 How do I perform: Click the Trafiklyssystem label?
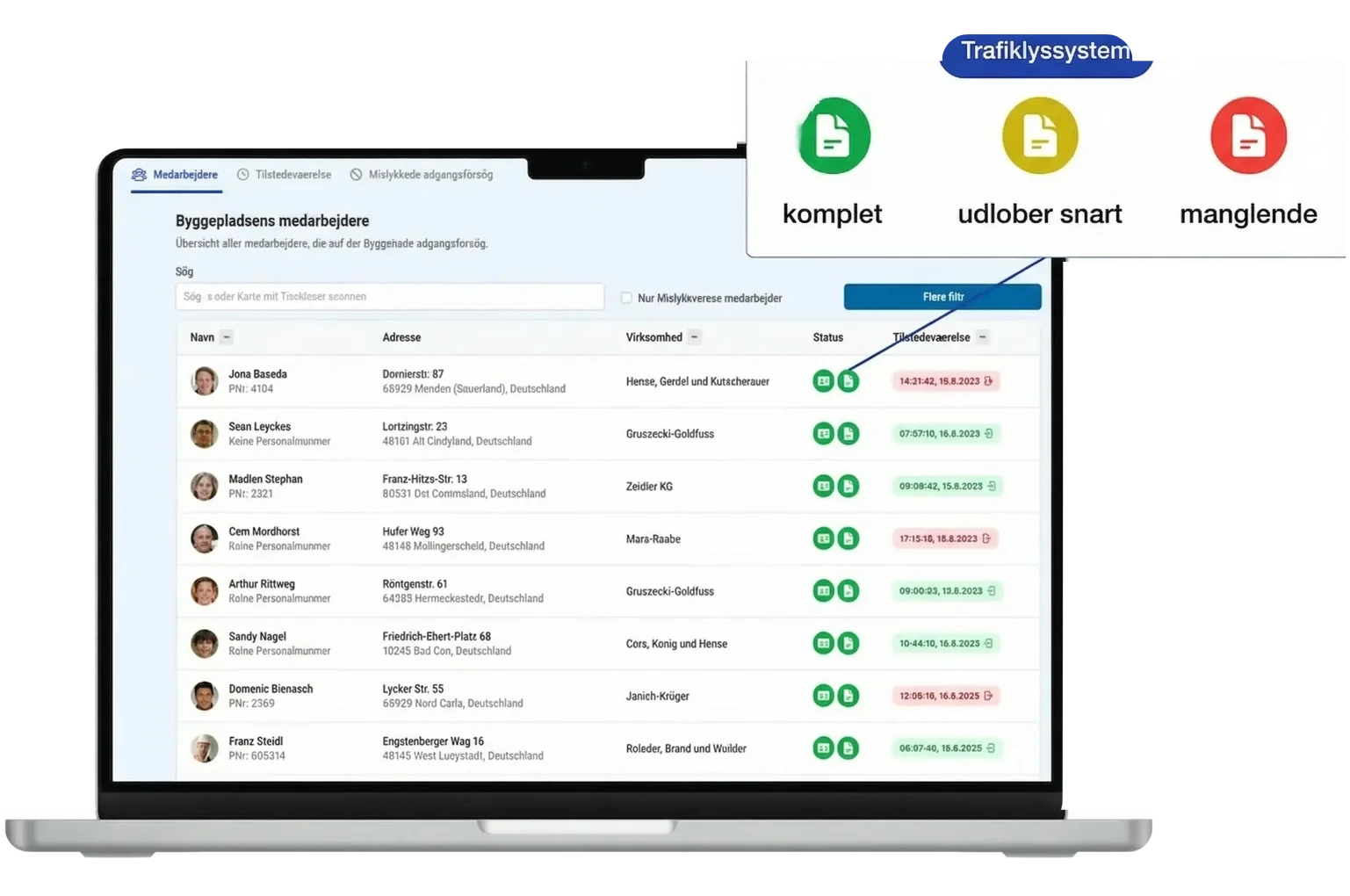tap(1045, 52)
